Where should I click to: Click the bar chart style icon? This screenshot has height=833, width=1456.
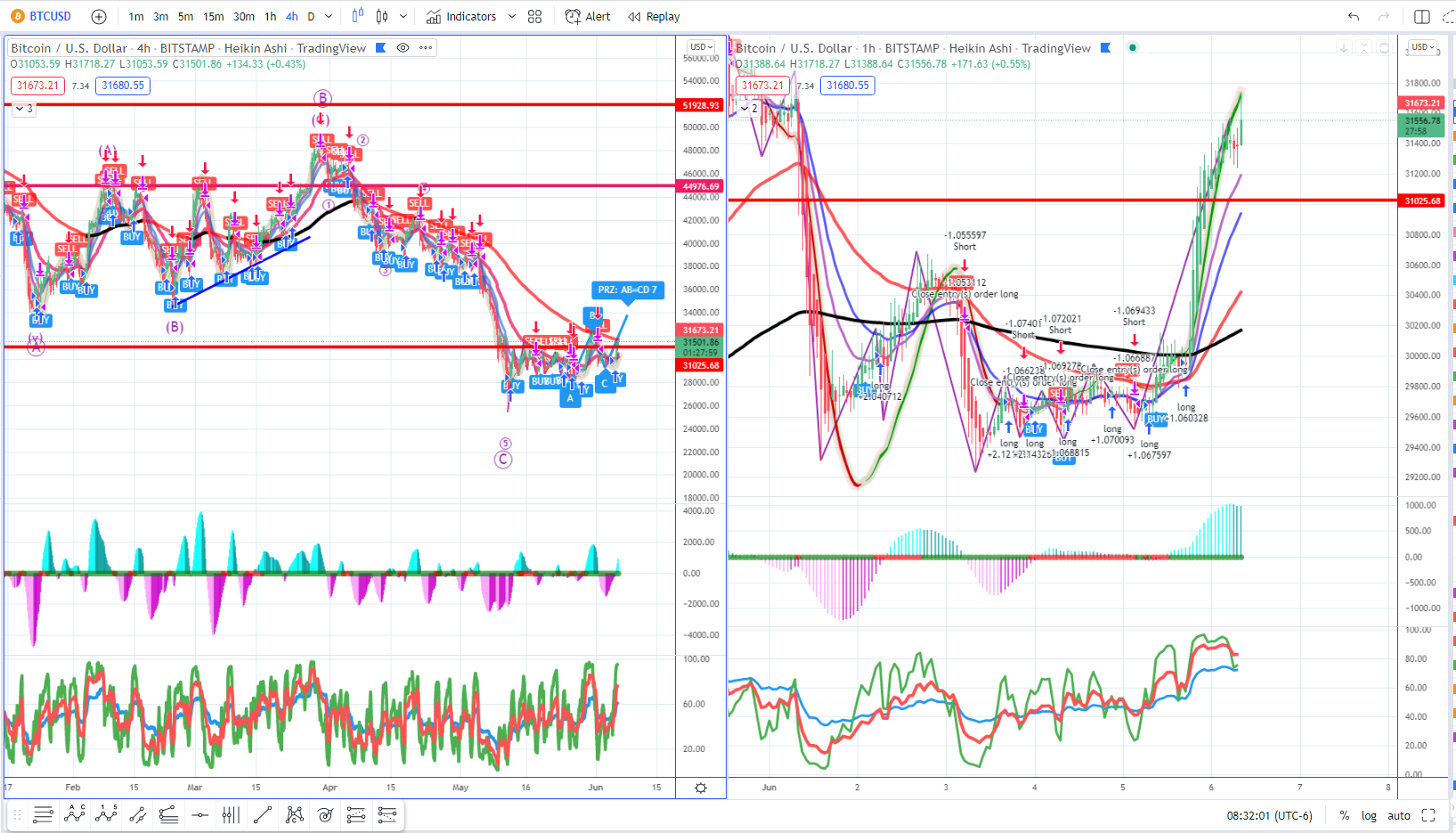(382, 16)
